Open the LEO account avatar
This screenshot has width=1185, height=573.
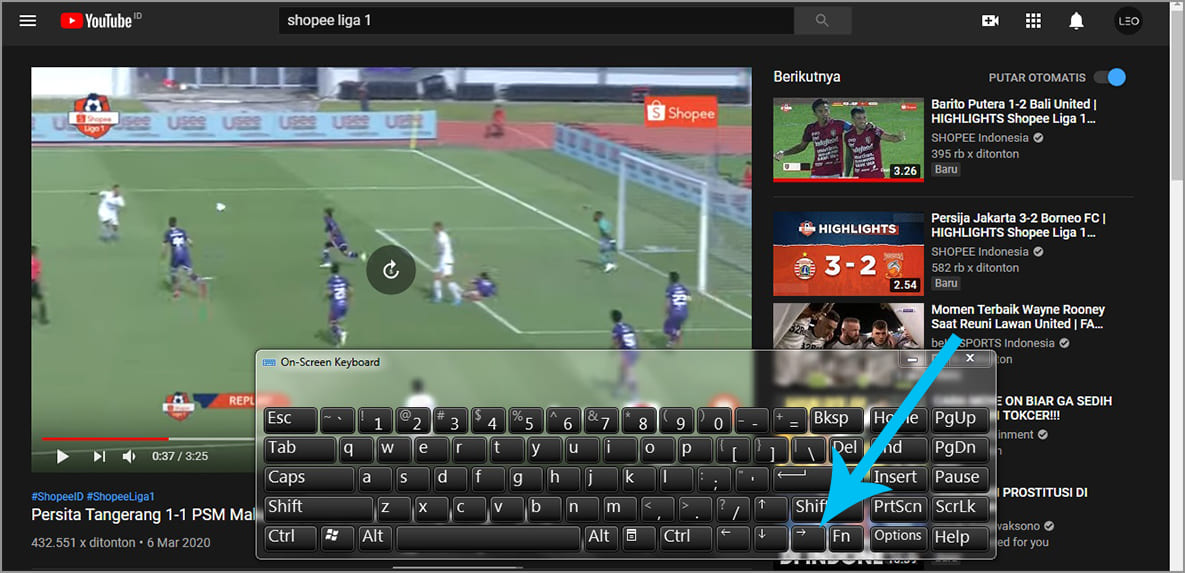tap(1128, 20)
